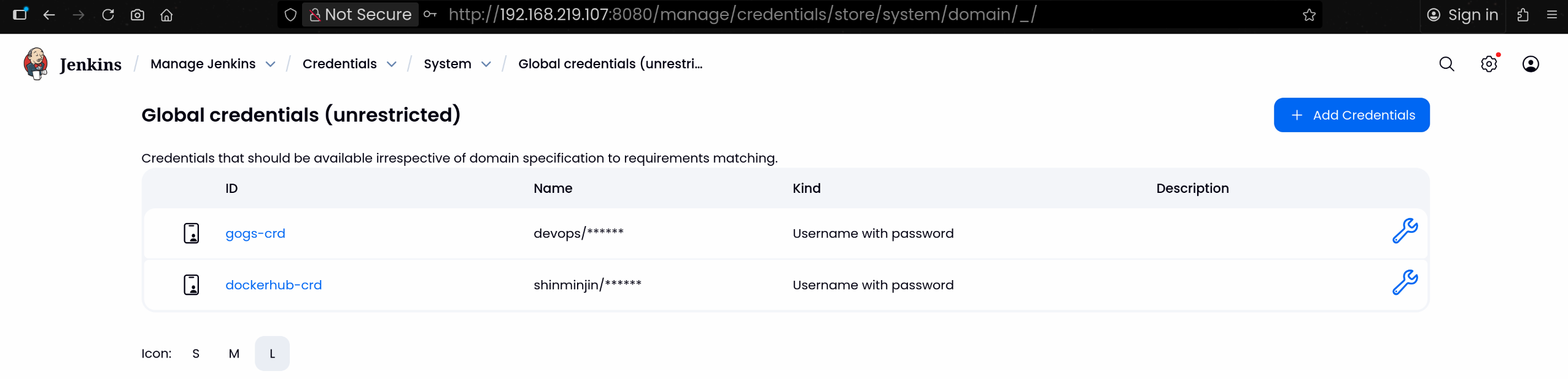This screenshot has height=379, width=1568.
Task: Open the dockerhub-crd credential link
Action: tap(273, 285)
